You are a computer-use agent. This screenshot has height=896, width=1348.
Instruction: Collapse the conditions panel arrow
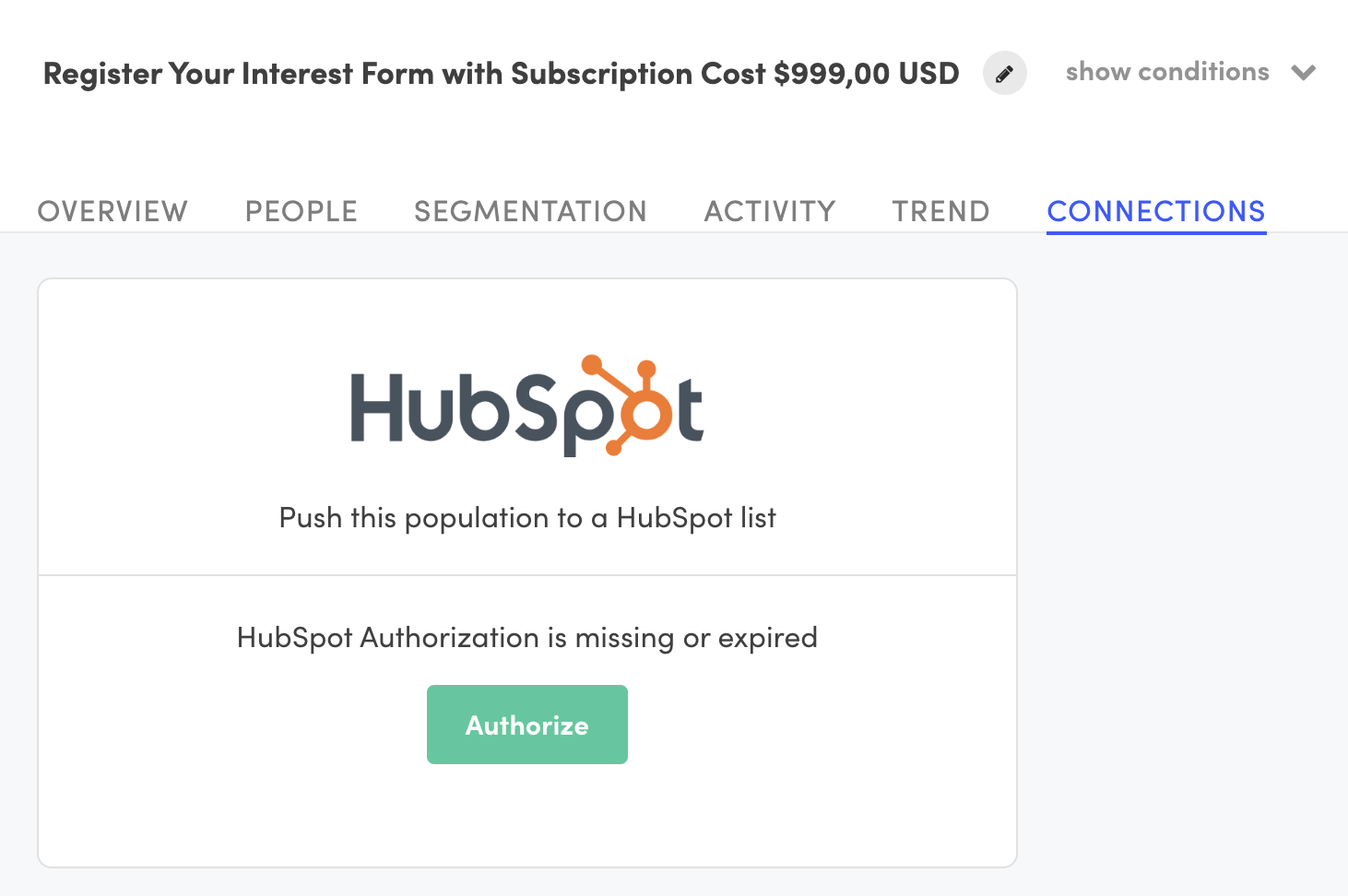(1304, 72)
